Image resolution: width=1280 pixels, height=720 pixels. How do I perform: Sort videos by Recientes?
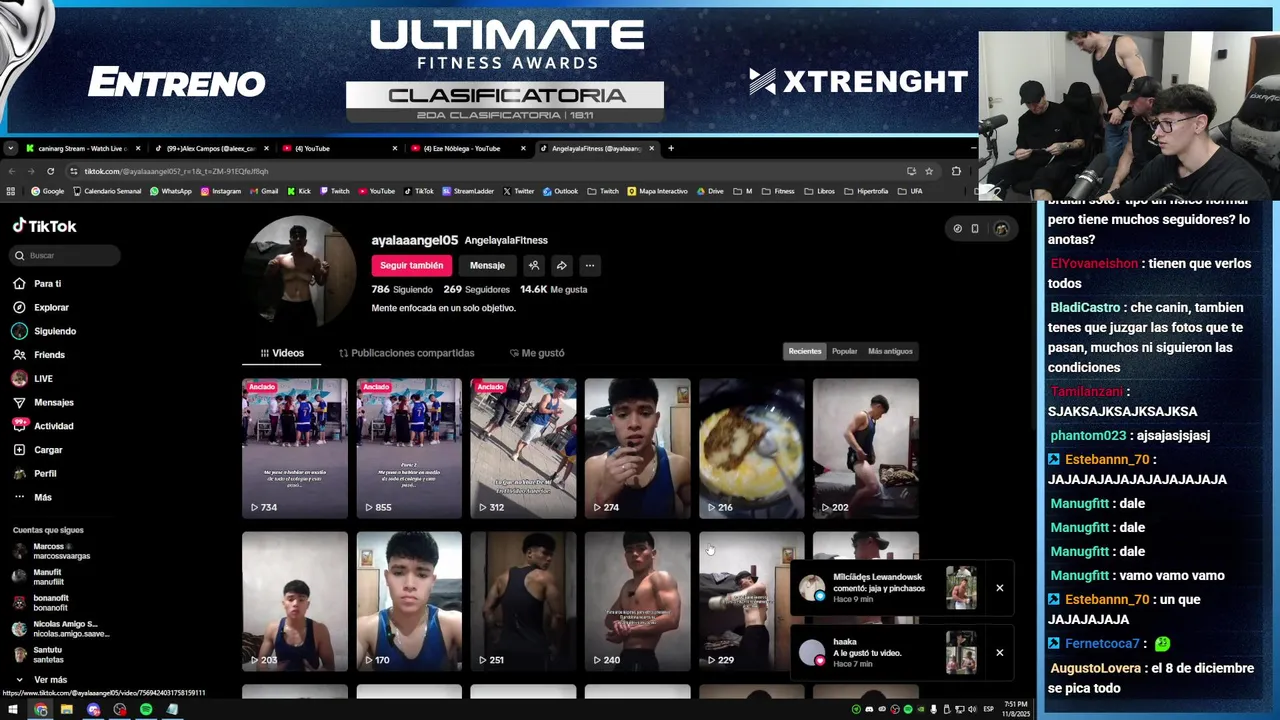coord(805,351)
